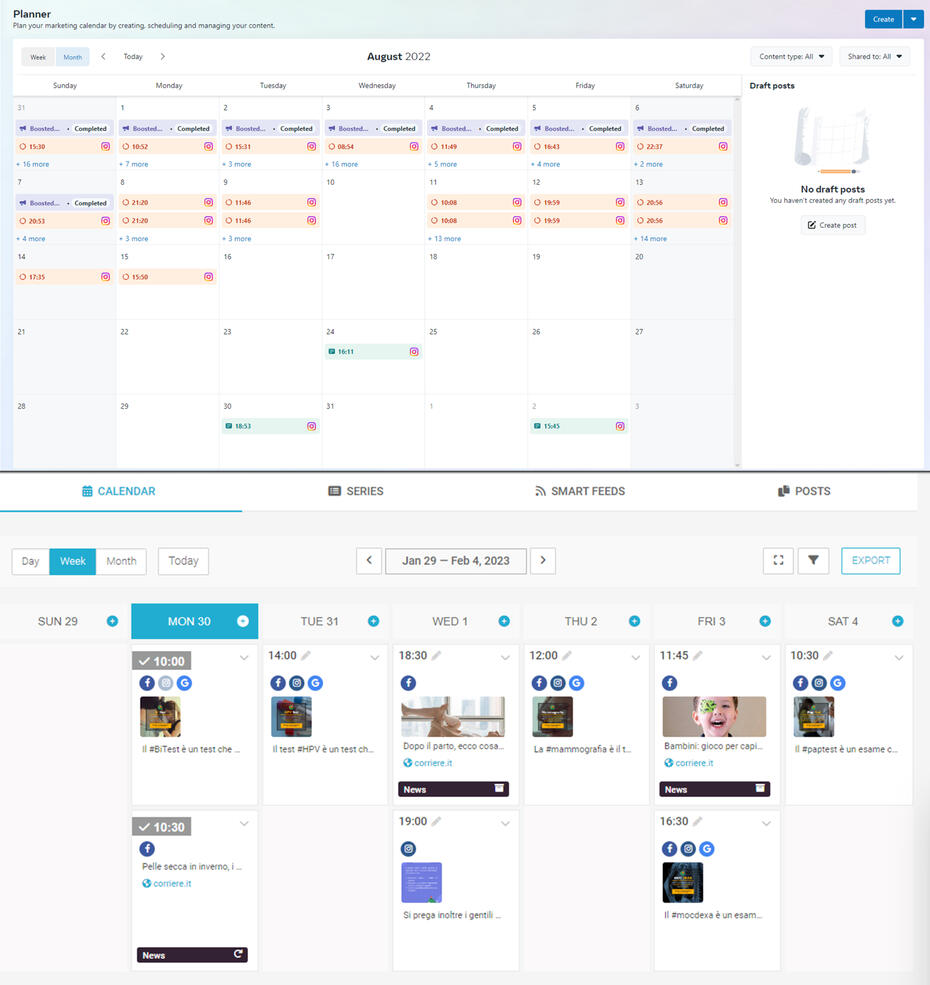
Task: Select Day view in calendar
Action: 31,561
